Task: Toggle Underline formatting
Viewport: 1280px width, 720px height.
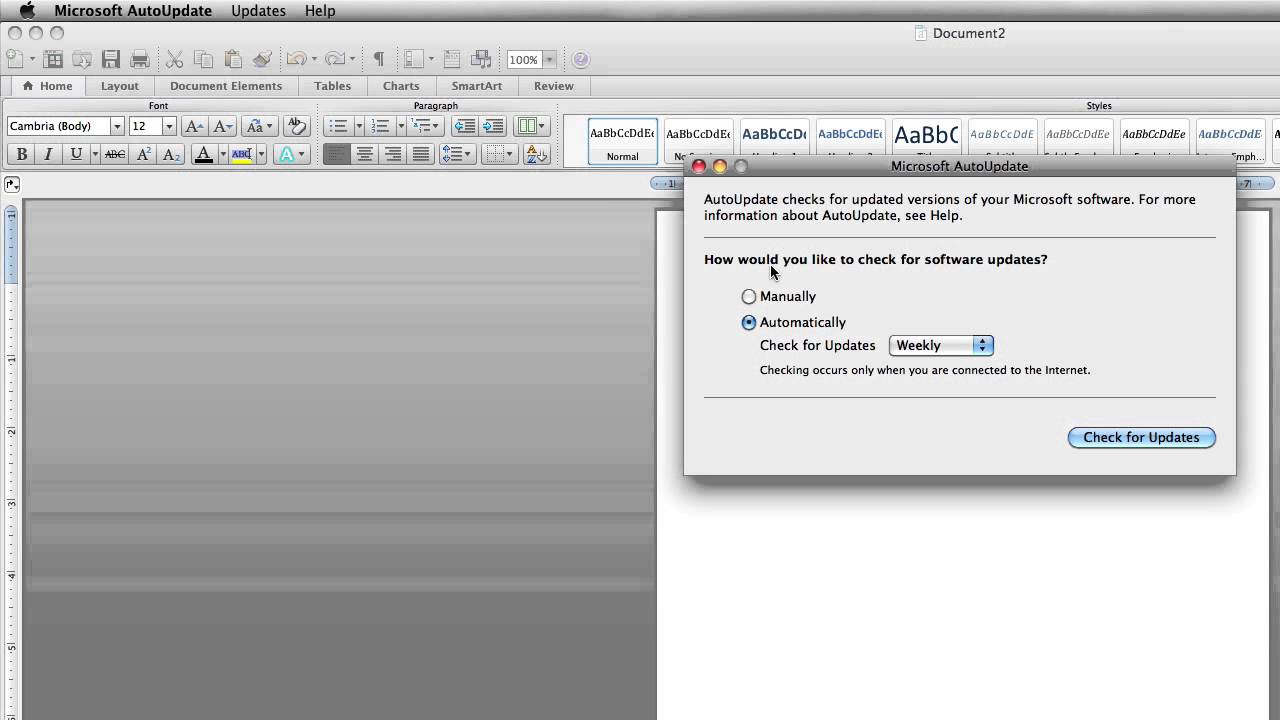Action: [76, 154]
